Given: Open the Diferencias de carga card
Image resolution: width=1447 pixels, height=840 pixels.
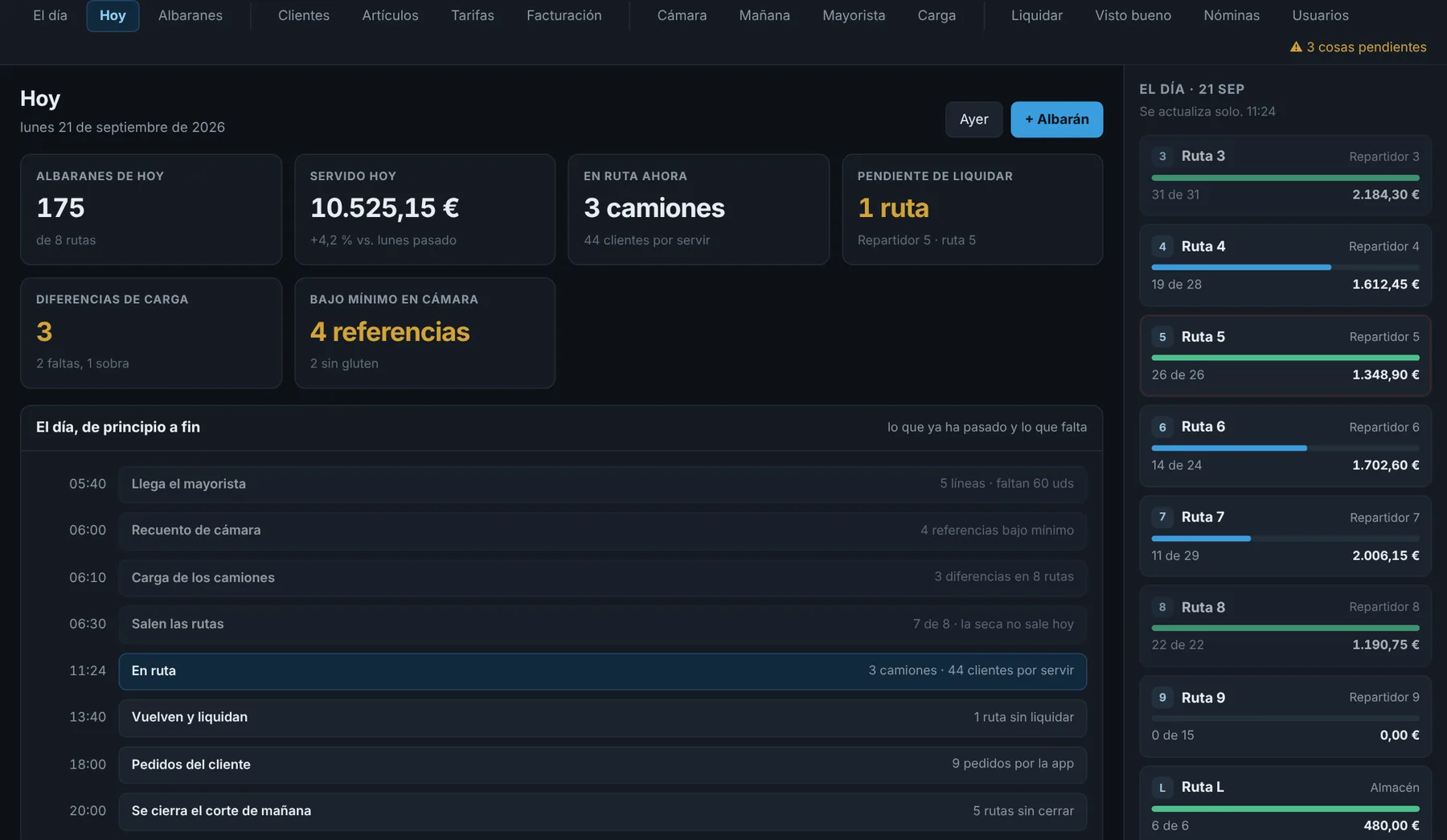Looking at the screenshot, I should 151,333.
